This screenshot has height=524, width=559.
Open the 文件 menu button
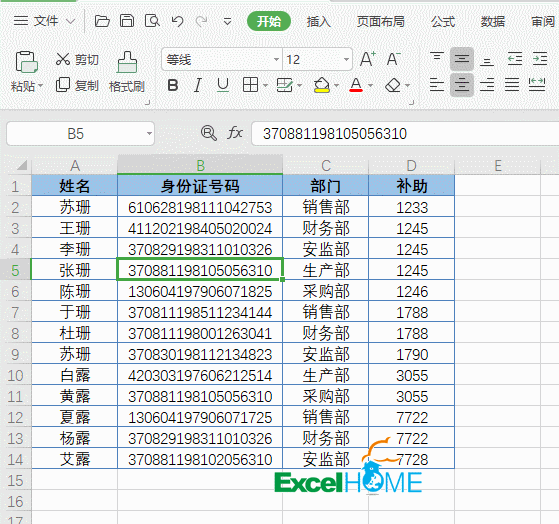(45, 21)
